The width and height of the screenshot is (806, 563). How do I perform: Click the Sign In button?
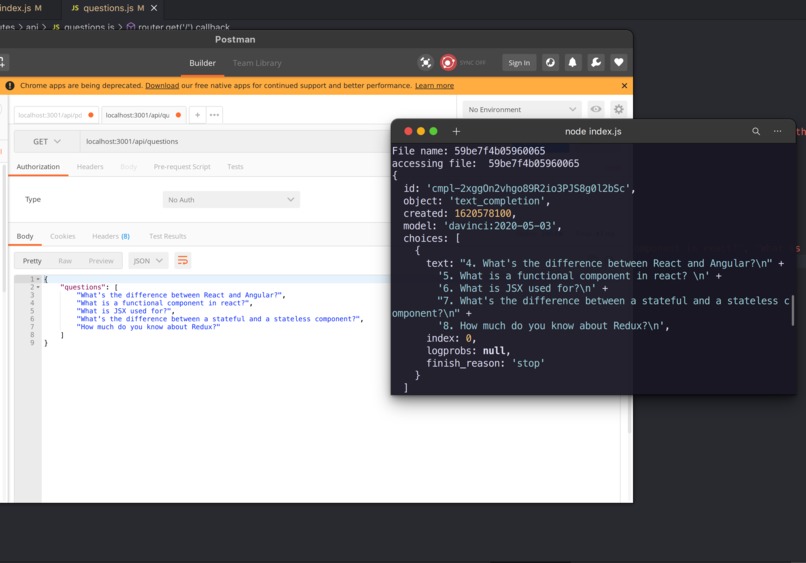519,63
